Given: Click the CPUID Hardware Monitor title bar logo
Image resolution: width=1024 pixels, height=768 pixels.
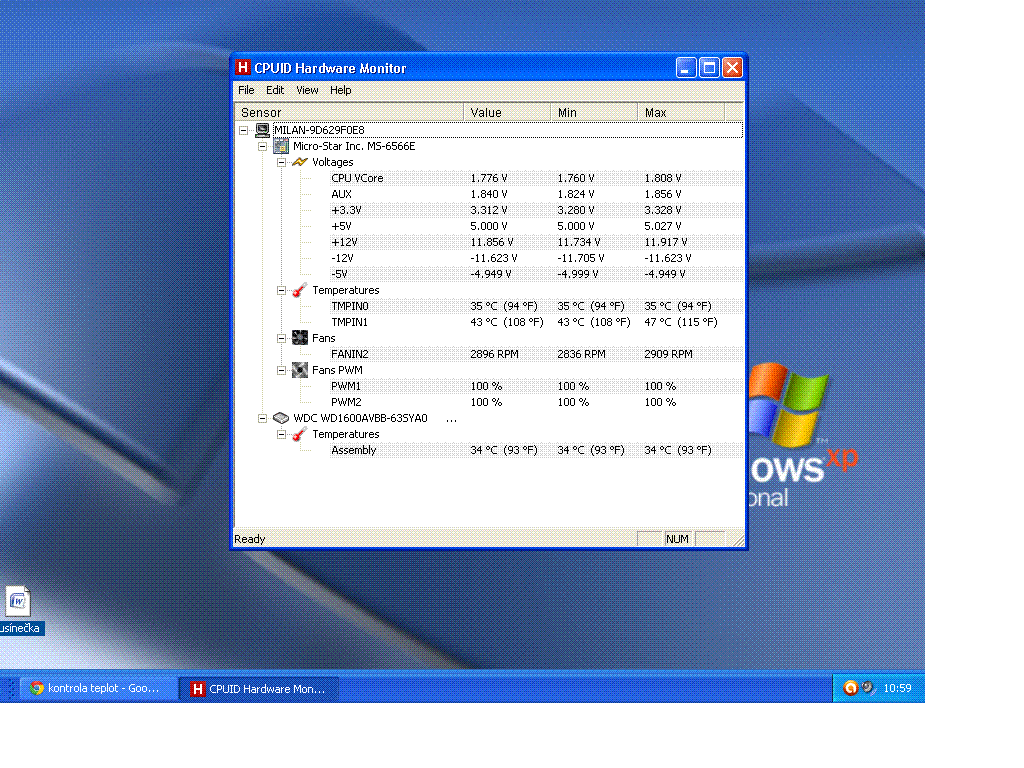Looking at the screenshot, I should [243, 67].
